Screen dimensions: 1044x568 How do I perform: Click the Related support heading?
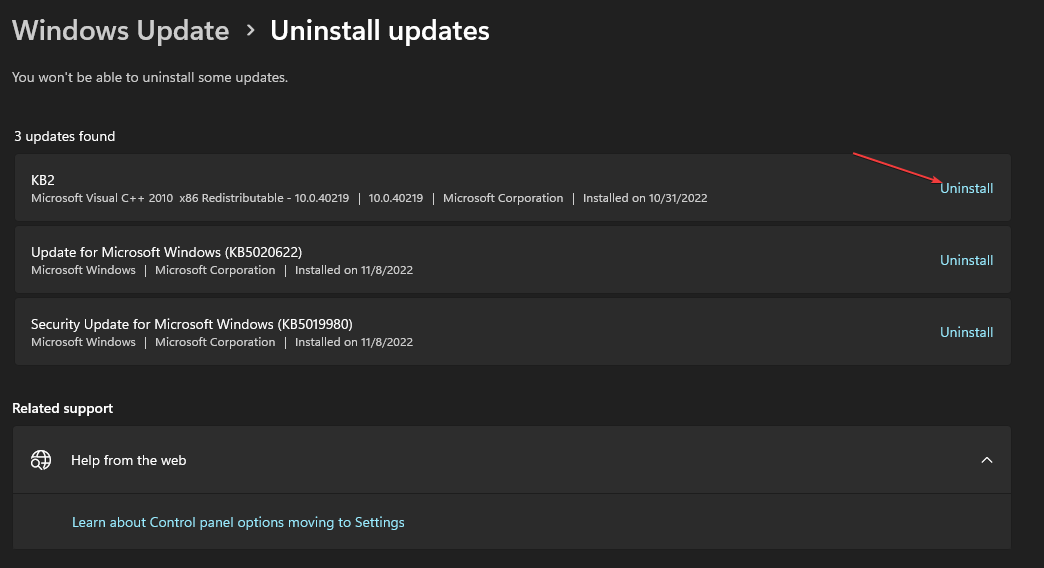[62, 408]
